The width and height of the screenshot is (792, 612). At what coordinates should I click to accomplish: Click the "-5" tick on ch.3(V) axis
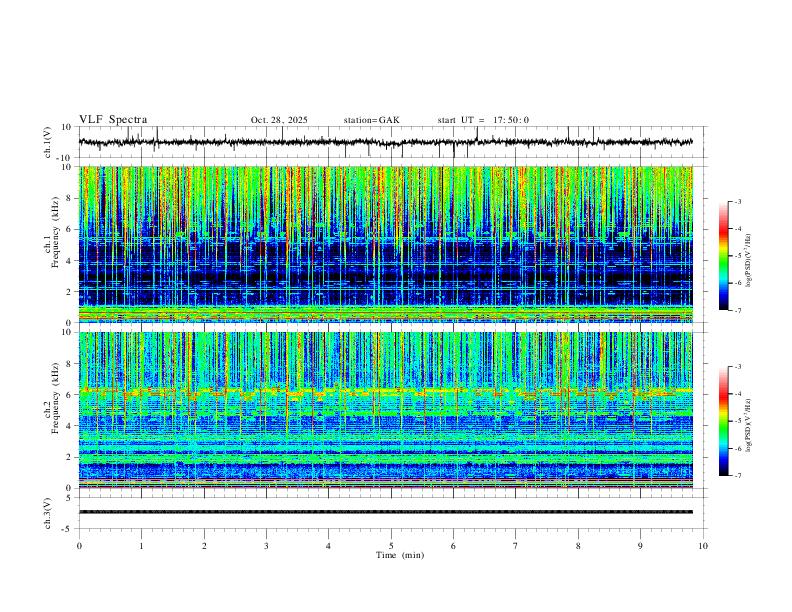tap(68, 529)
